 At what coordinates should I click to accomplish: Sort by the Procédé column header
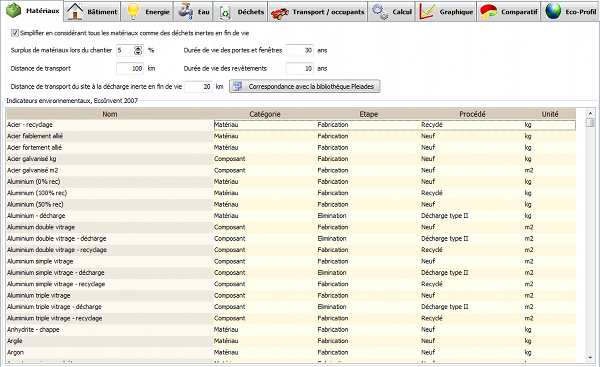click(x=472, y=114)
